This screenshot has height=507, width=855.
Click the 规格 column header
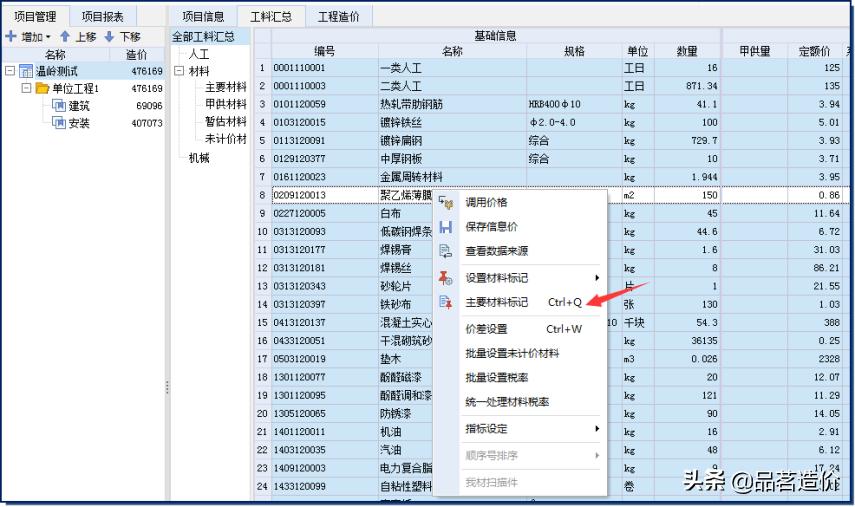574,51
